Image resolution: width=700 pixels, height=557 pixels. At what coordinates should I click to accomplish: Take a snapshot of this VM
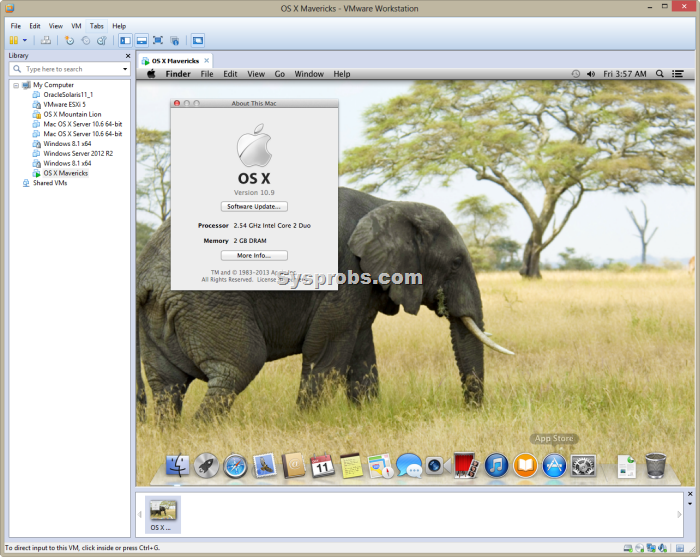point(69,41)
